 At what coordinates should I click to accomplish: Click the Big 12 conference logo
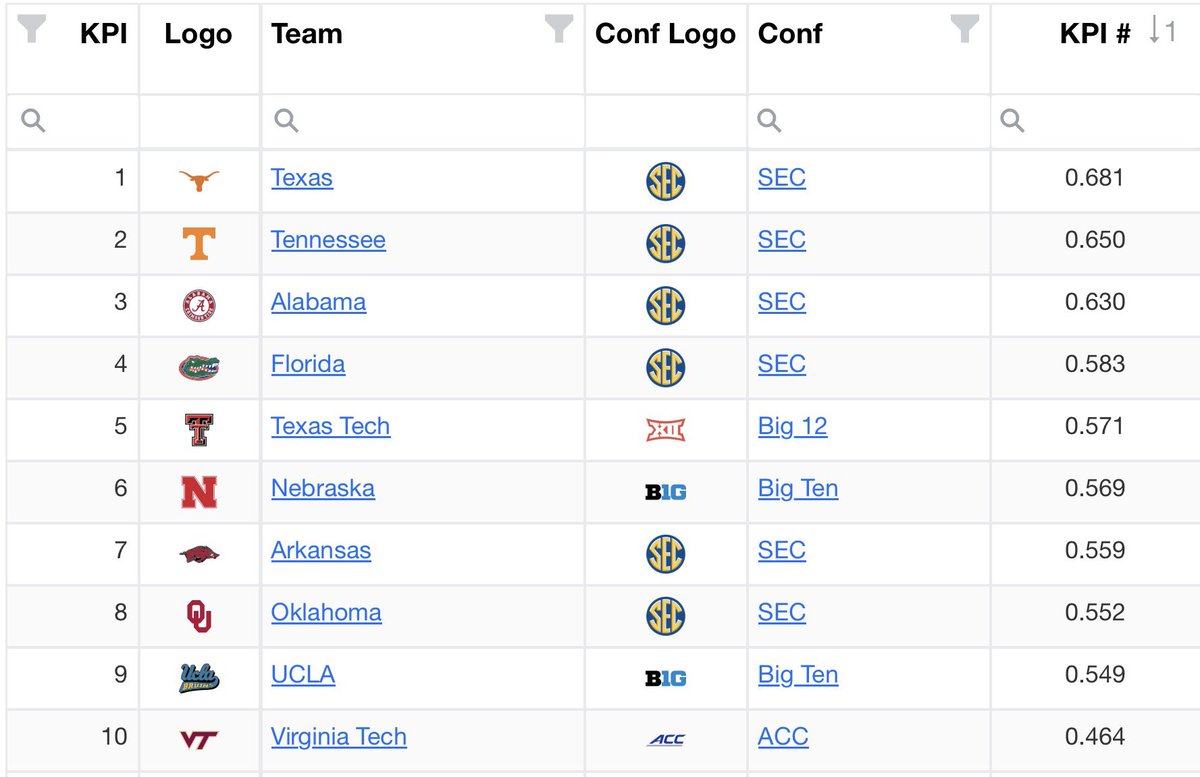point(666,430)
